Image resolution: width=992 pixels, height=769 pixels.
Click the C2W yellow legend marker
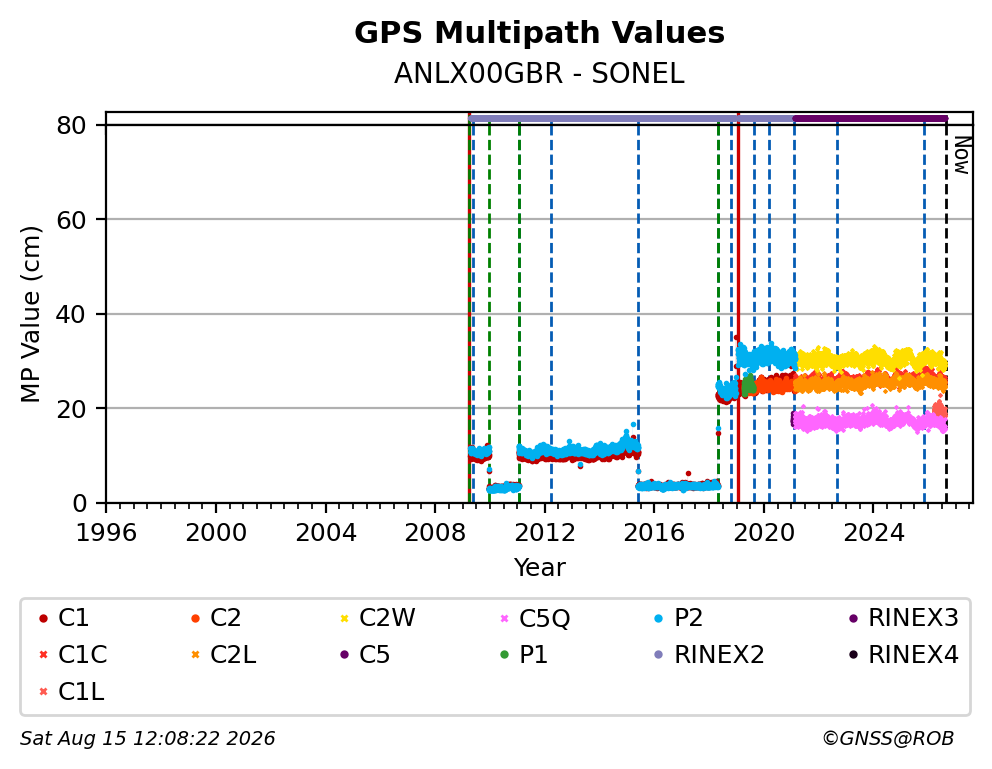point(344,618)
